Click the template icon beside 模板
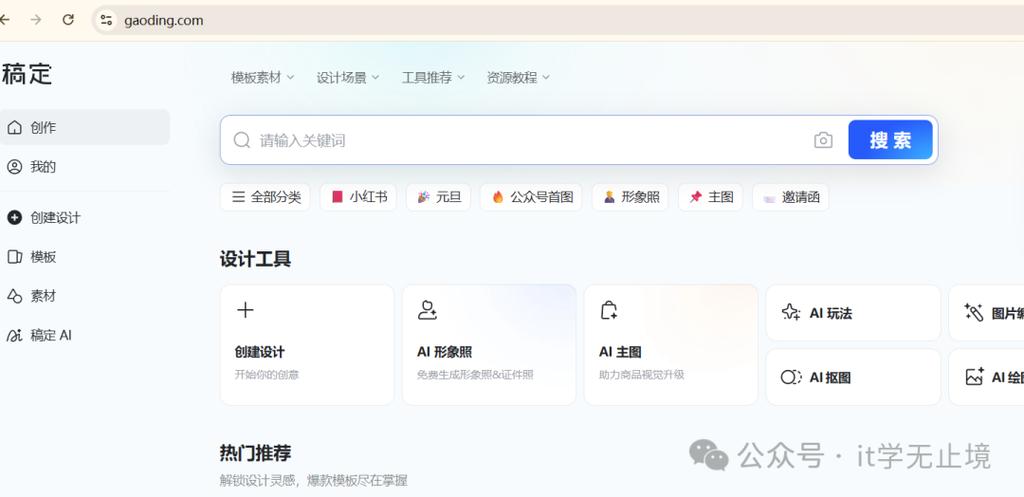 (14, 257)
